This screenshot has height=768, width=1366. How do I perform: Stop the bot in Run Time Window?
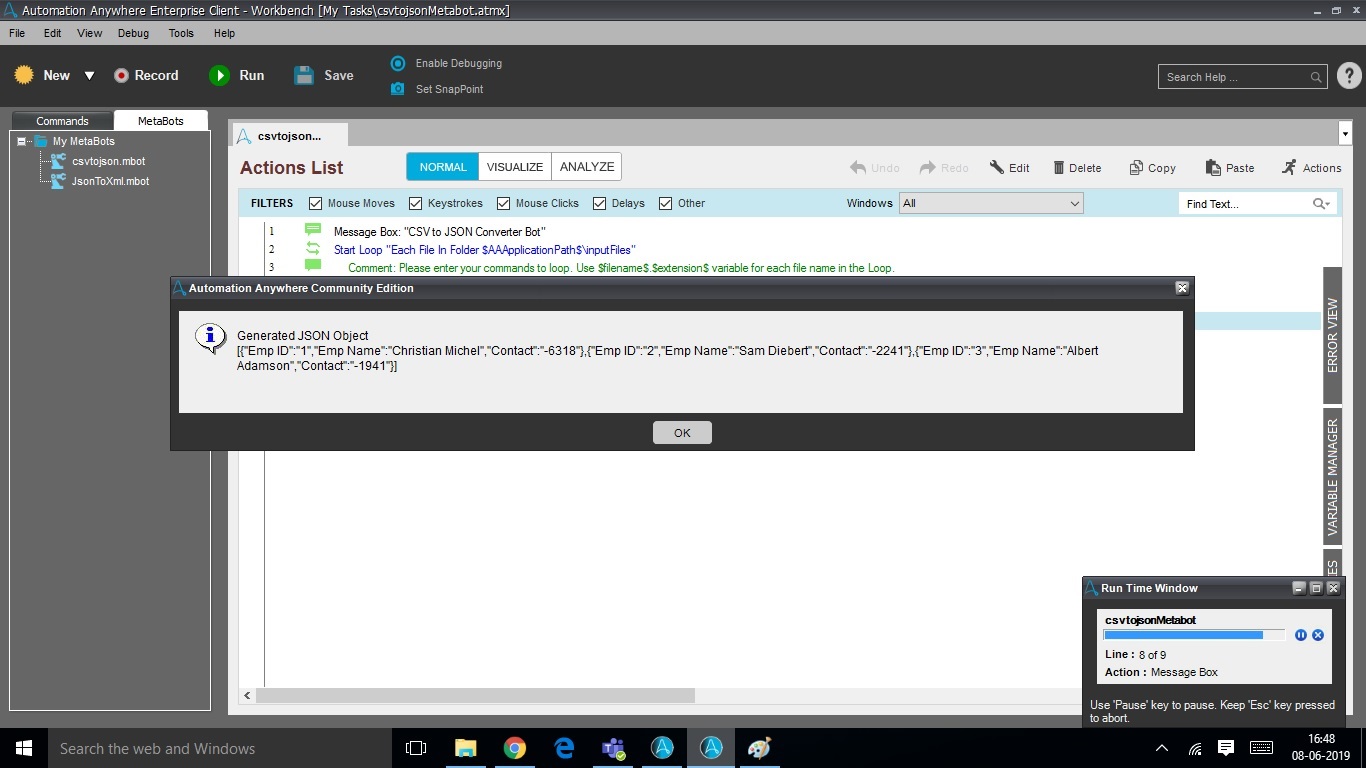point(1318,635)
